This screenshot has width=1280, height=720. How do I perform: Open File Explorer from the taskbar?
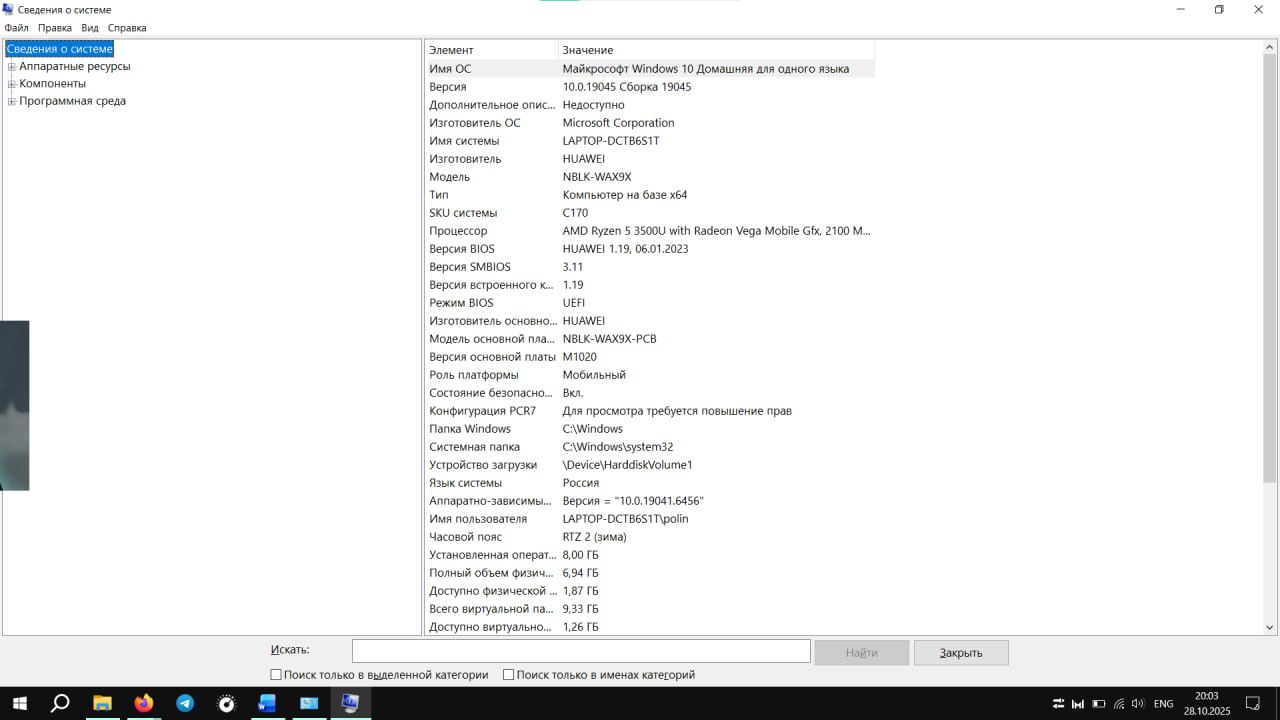(102, 703)
